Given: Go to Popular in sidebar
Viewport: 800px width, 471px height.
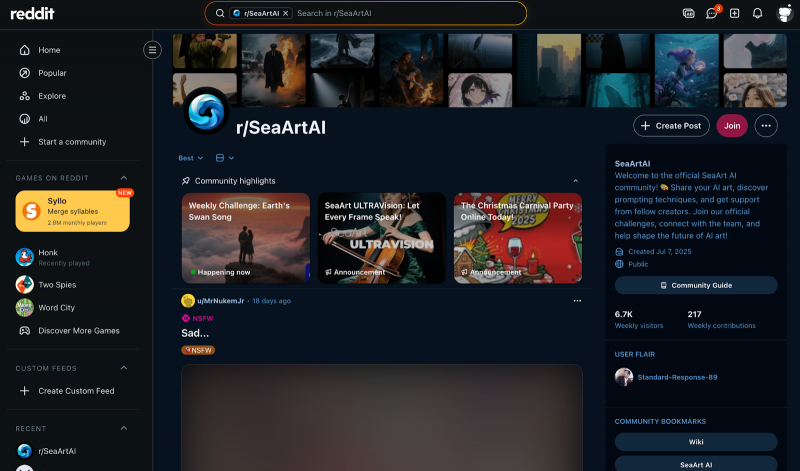Looking at the screenshot, I should [x=52, y=73].
